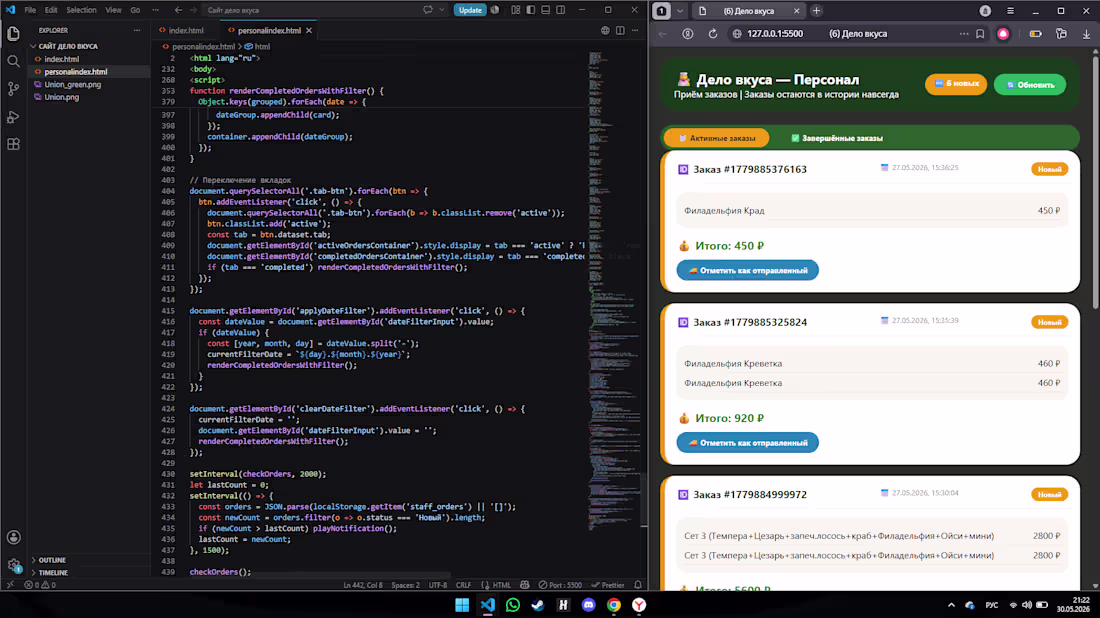Expand the TIMELINE section
The height and width of the screenshot is (618, 1100).
(x=53, y=572)
